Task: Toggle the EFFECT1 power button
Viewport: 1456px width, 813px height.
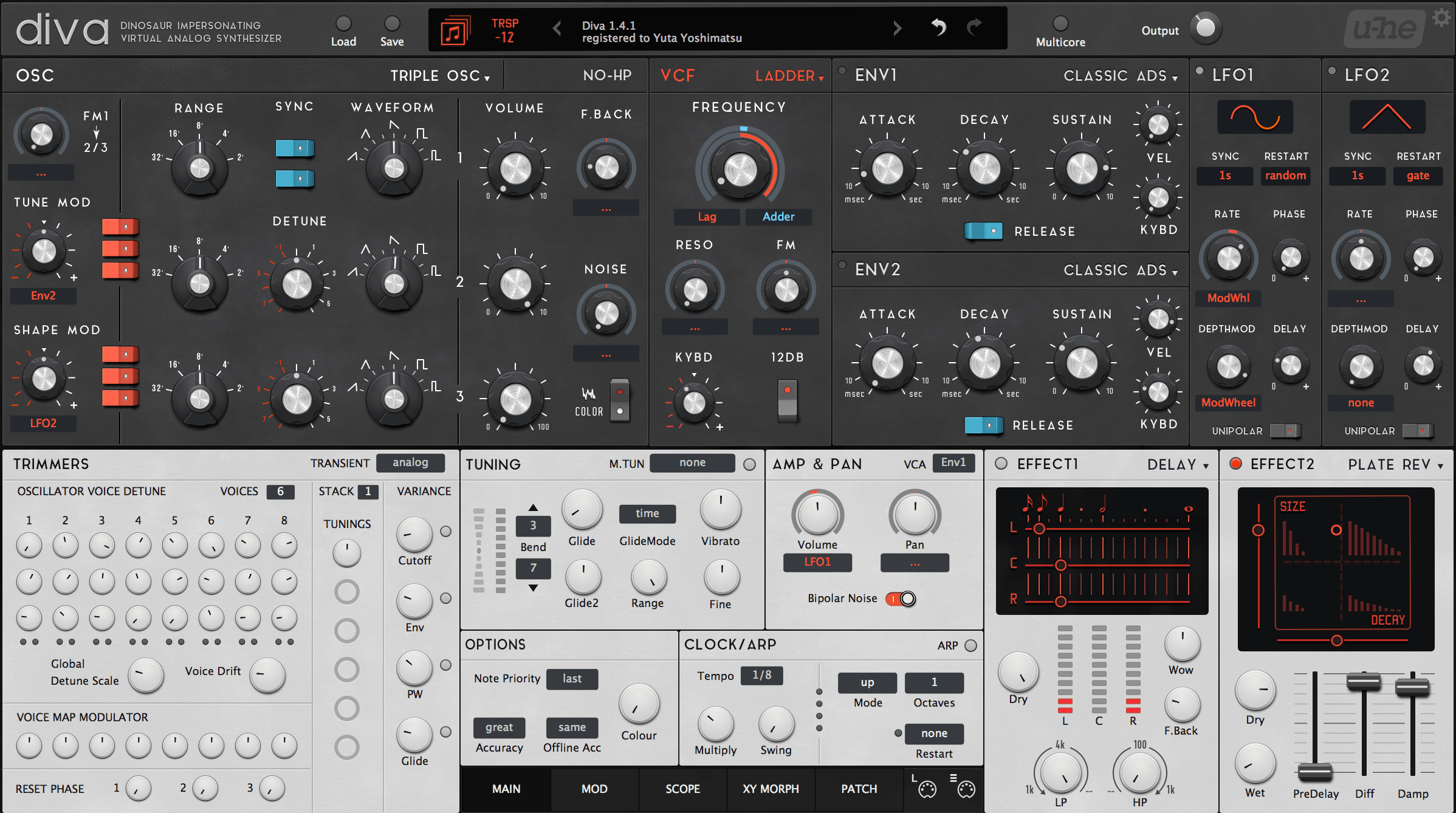Action: coord(1001,464)
